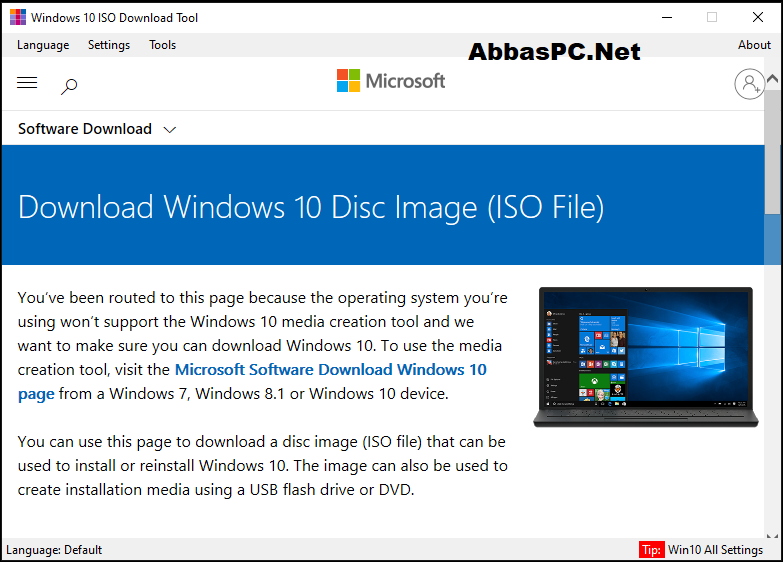783x562 pixels.
Task: Expand the Software Download dropdown
Action: (x=97, y=129)
